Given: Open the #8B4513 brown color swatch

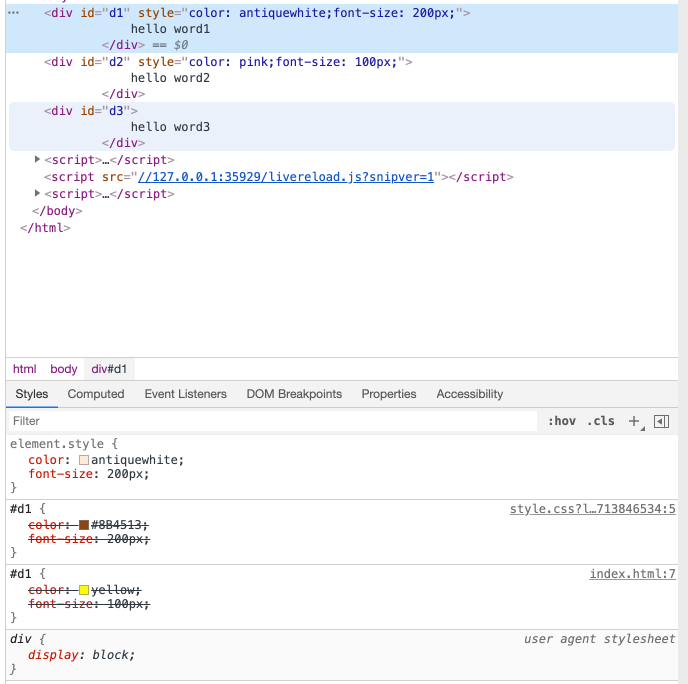Looking at the screenshot, I should click(84, 525).
